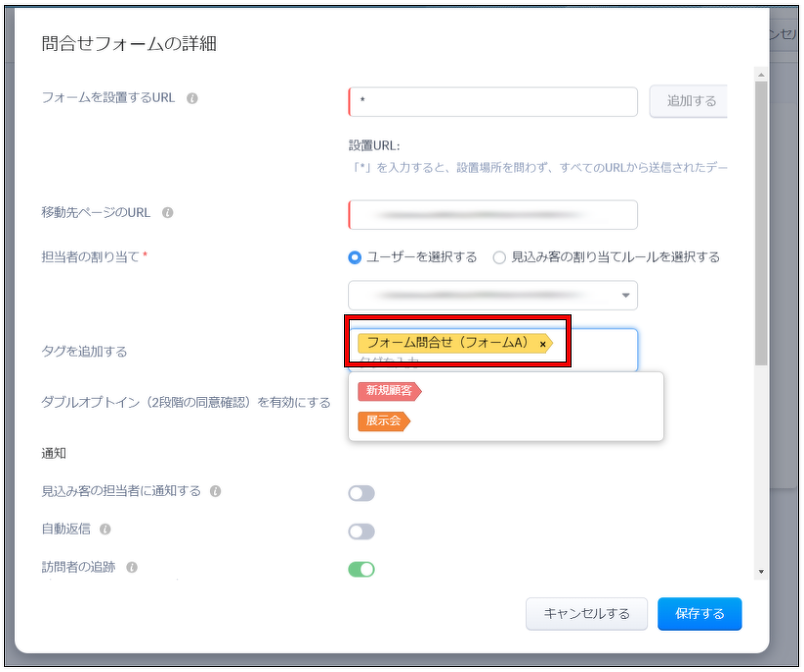
Task: Pick 新規顧客 from tag suggestions
Action: click(x=389, y=391)
